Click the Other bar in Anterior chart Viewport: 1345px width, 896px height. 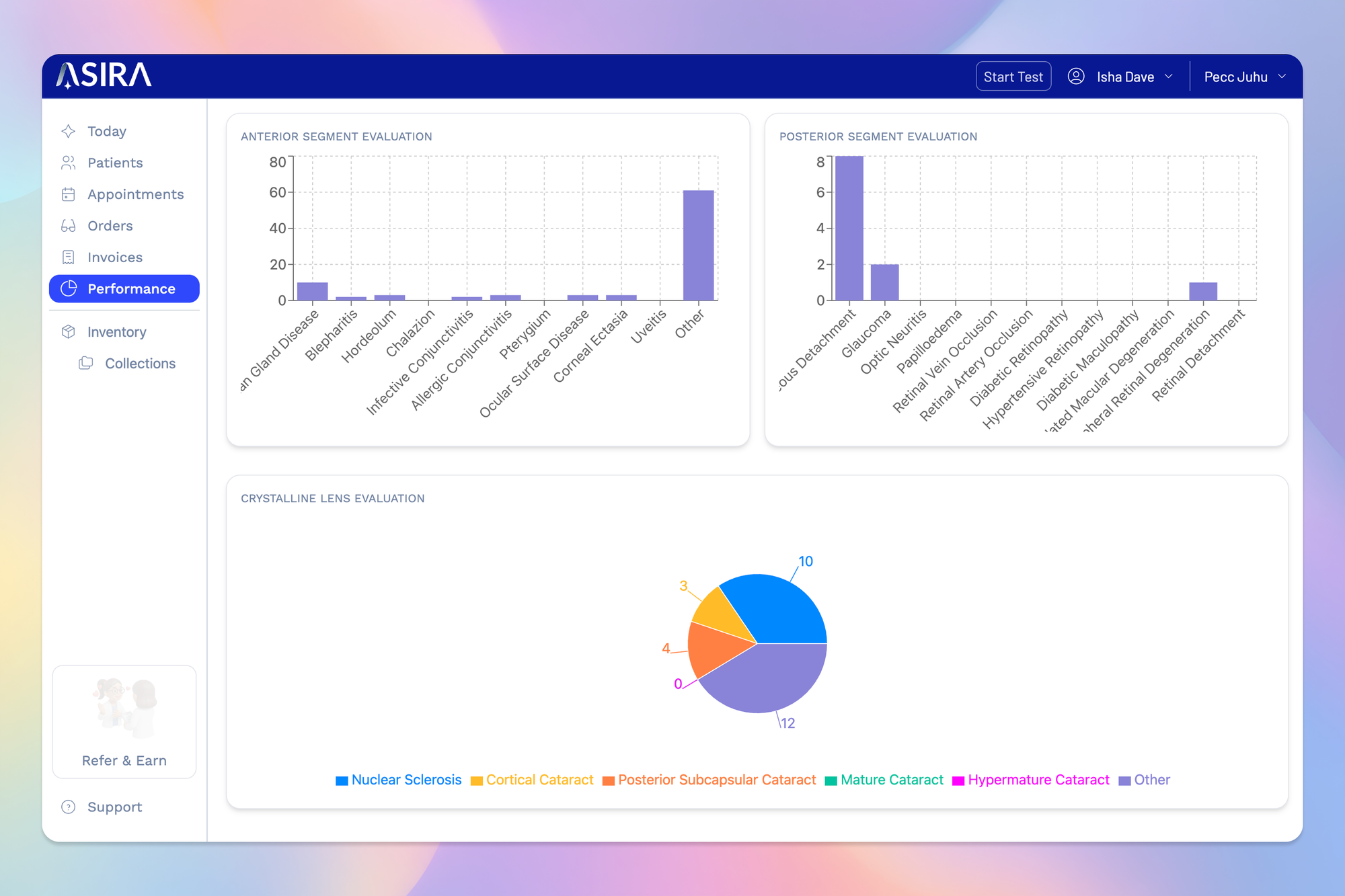point(698,245)
